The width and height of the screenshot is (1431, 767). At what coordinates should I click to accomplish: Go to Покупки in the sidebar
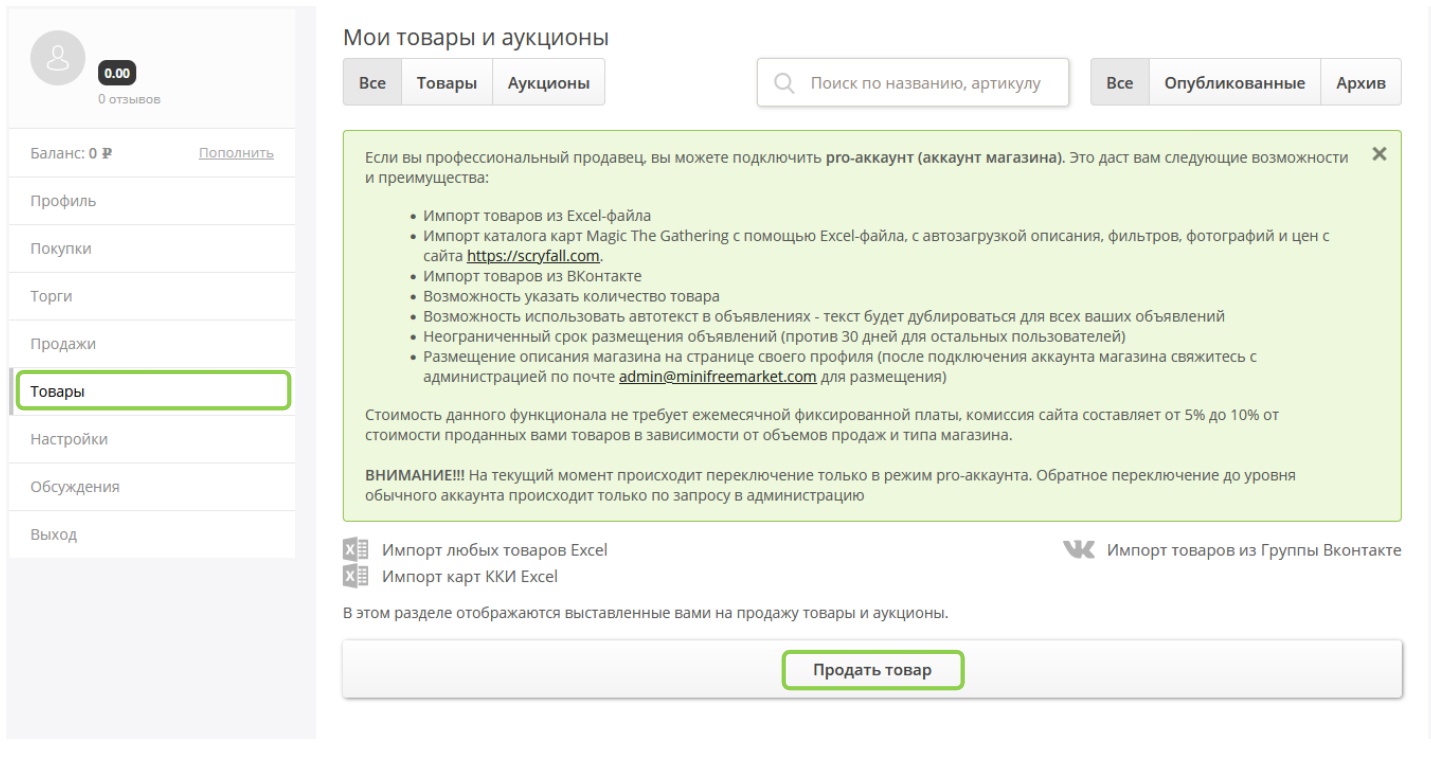click(x=151, y=249)
